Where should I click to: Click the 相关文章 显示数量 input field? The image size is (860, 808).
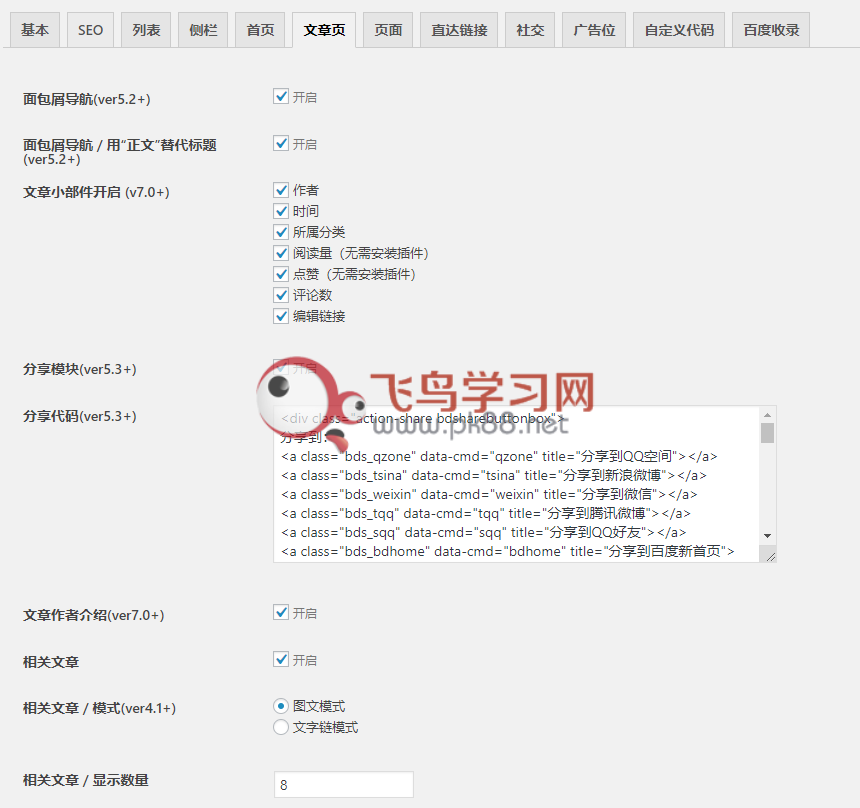click(x=343, y=785)
